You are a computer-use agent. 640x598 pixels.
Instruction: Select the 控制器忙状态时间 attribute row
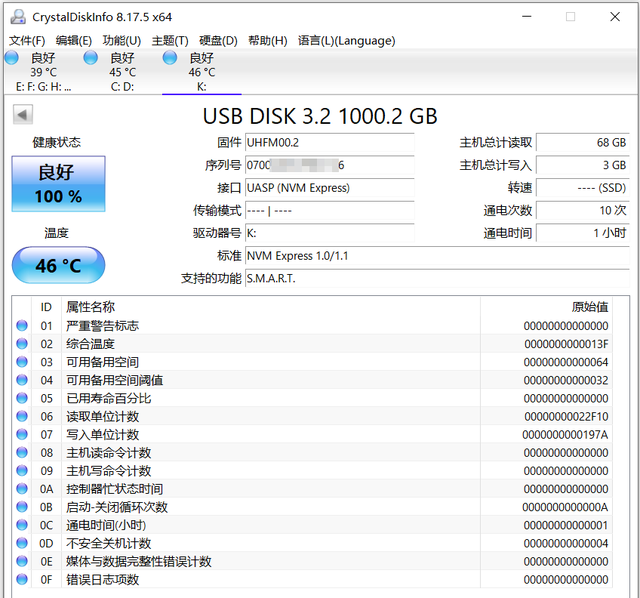point(312,489)
